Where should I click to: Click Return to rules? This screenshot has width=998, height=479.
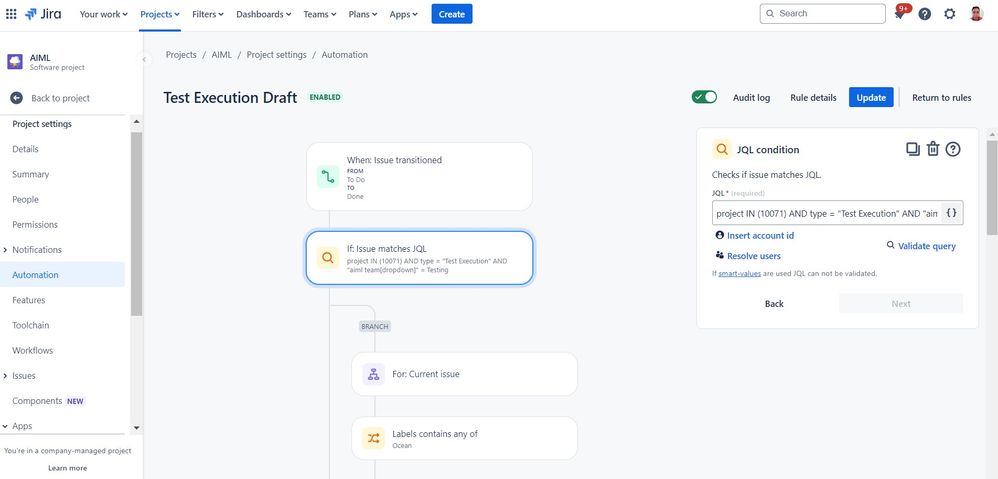pos(941,97)
